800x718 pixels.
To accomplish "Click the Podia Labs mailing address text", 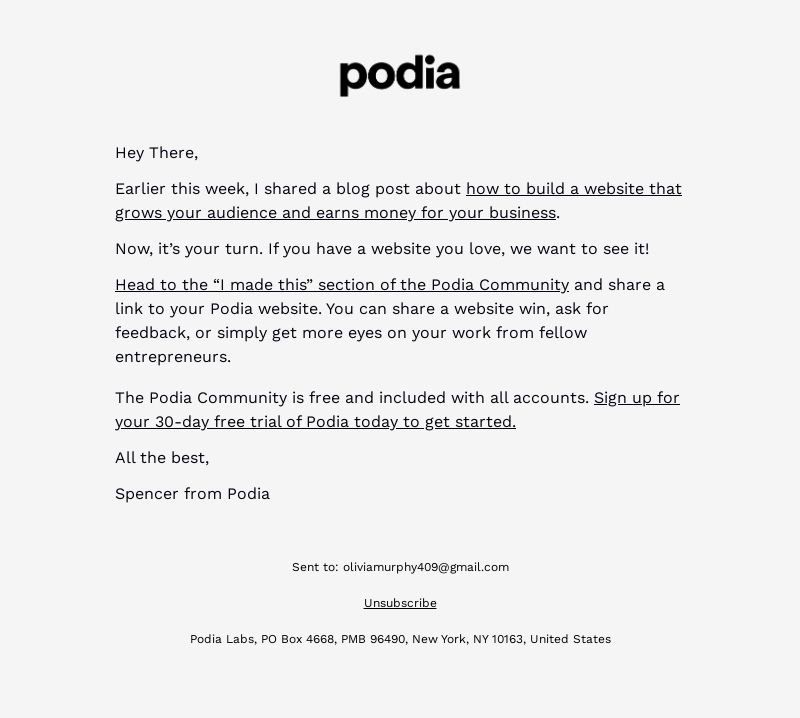I will pyautogui.click(x=400, y=639).
